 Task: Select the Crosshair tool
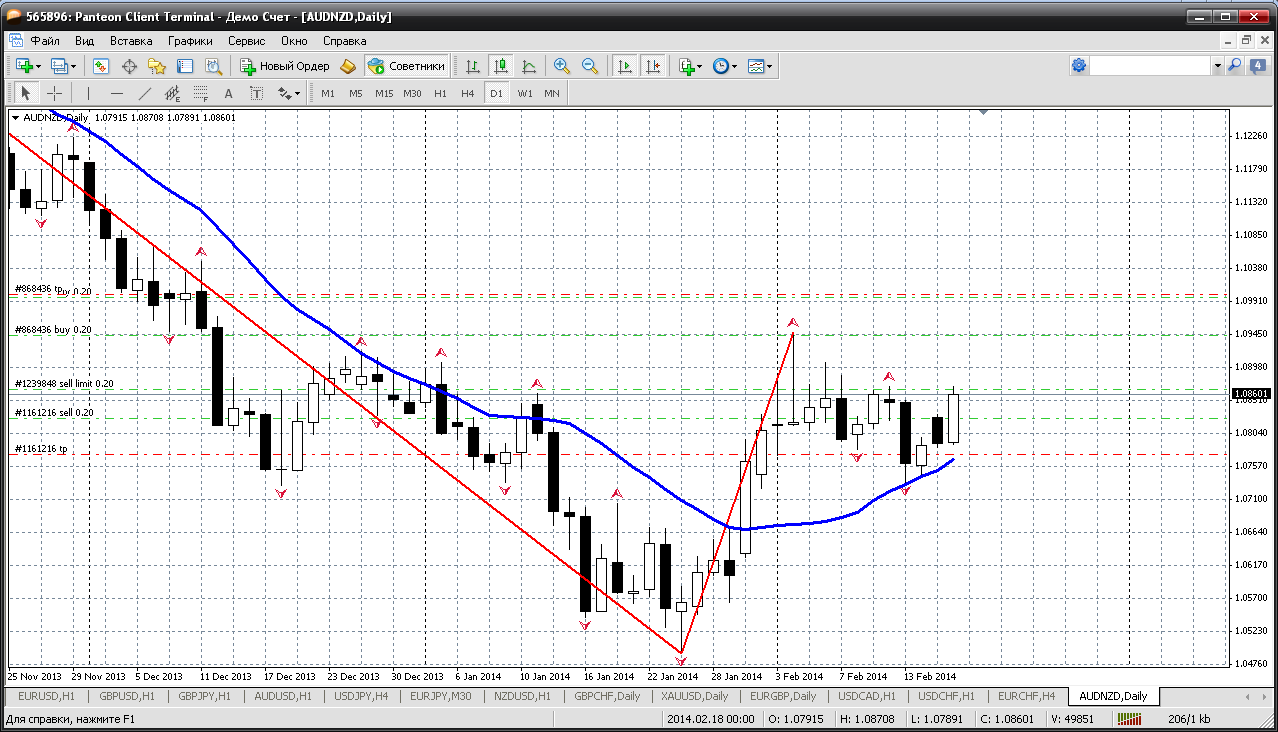click(54, 93)
